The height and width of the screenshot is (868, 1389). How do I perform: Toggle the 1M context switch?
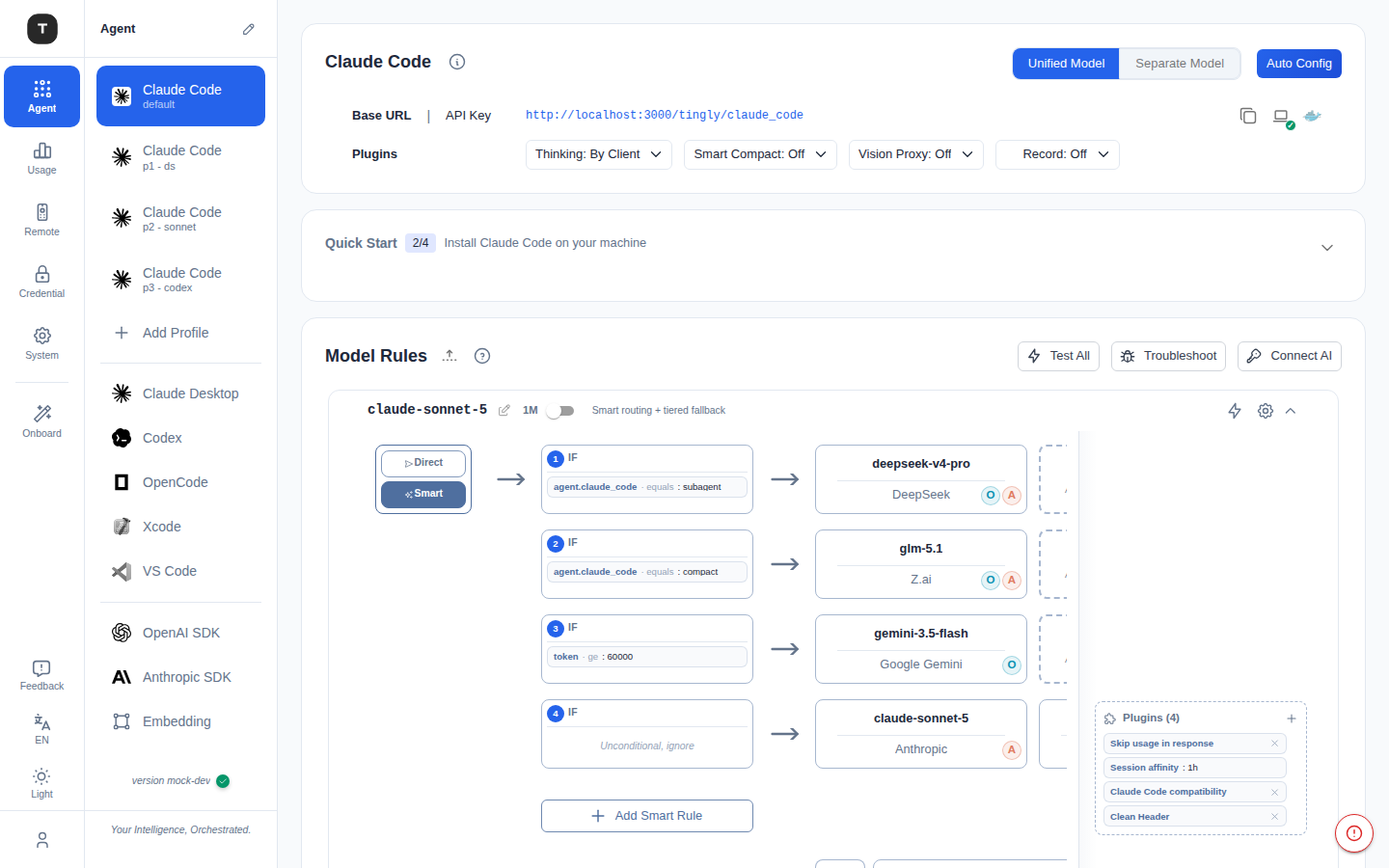coord(560,411)
